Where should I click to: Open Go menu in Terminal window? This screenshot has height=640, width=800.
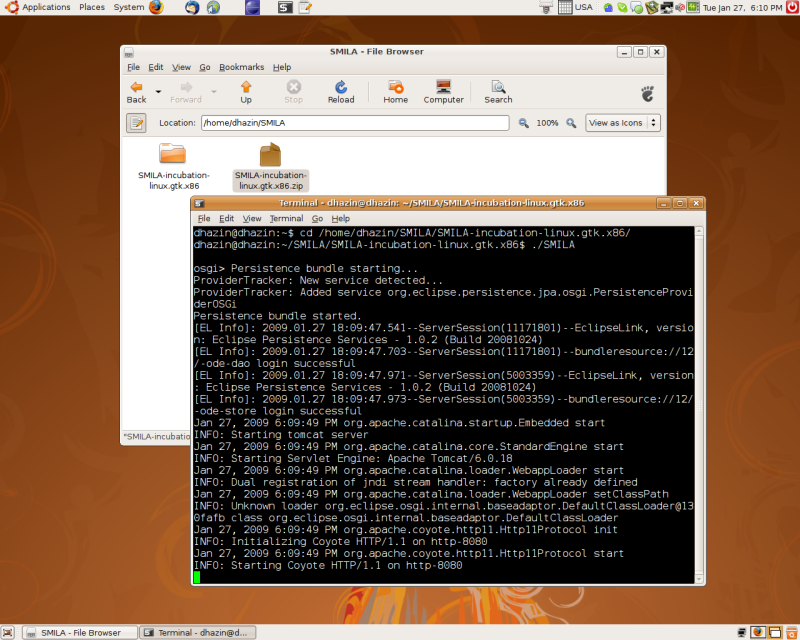317,218
